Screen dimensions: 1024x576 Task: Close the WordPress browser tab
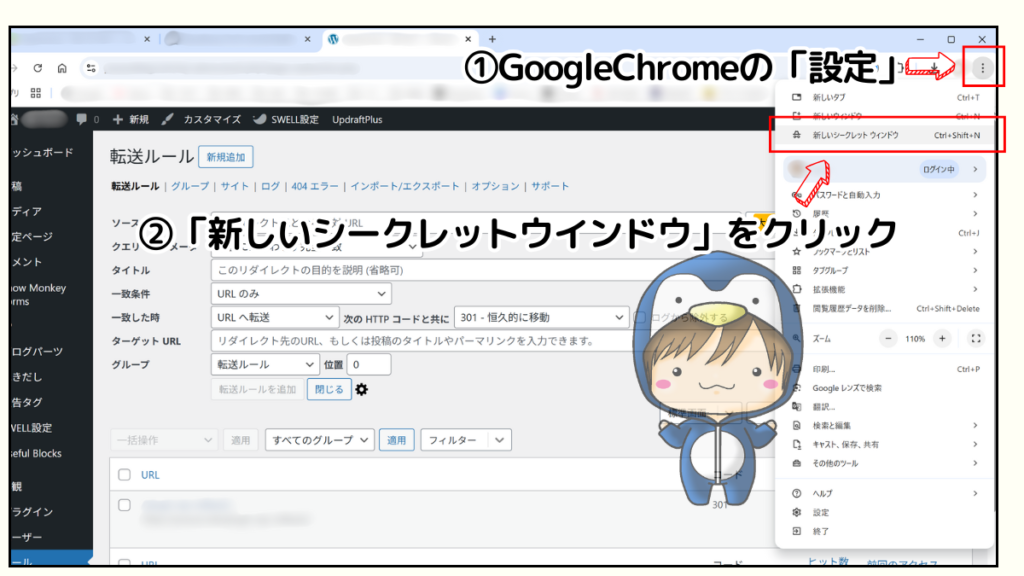[x=468, y=39]
